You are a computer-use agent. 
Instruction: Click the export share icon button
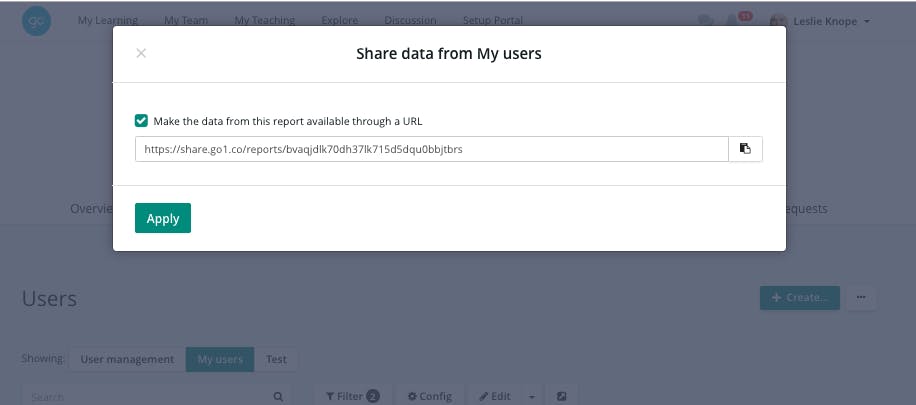(x=562, y=397)
